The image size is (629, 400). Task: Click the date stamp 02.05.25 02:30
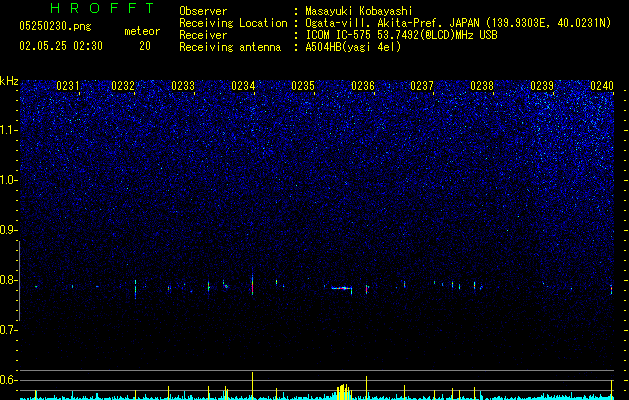(x=61, y=46)
